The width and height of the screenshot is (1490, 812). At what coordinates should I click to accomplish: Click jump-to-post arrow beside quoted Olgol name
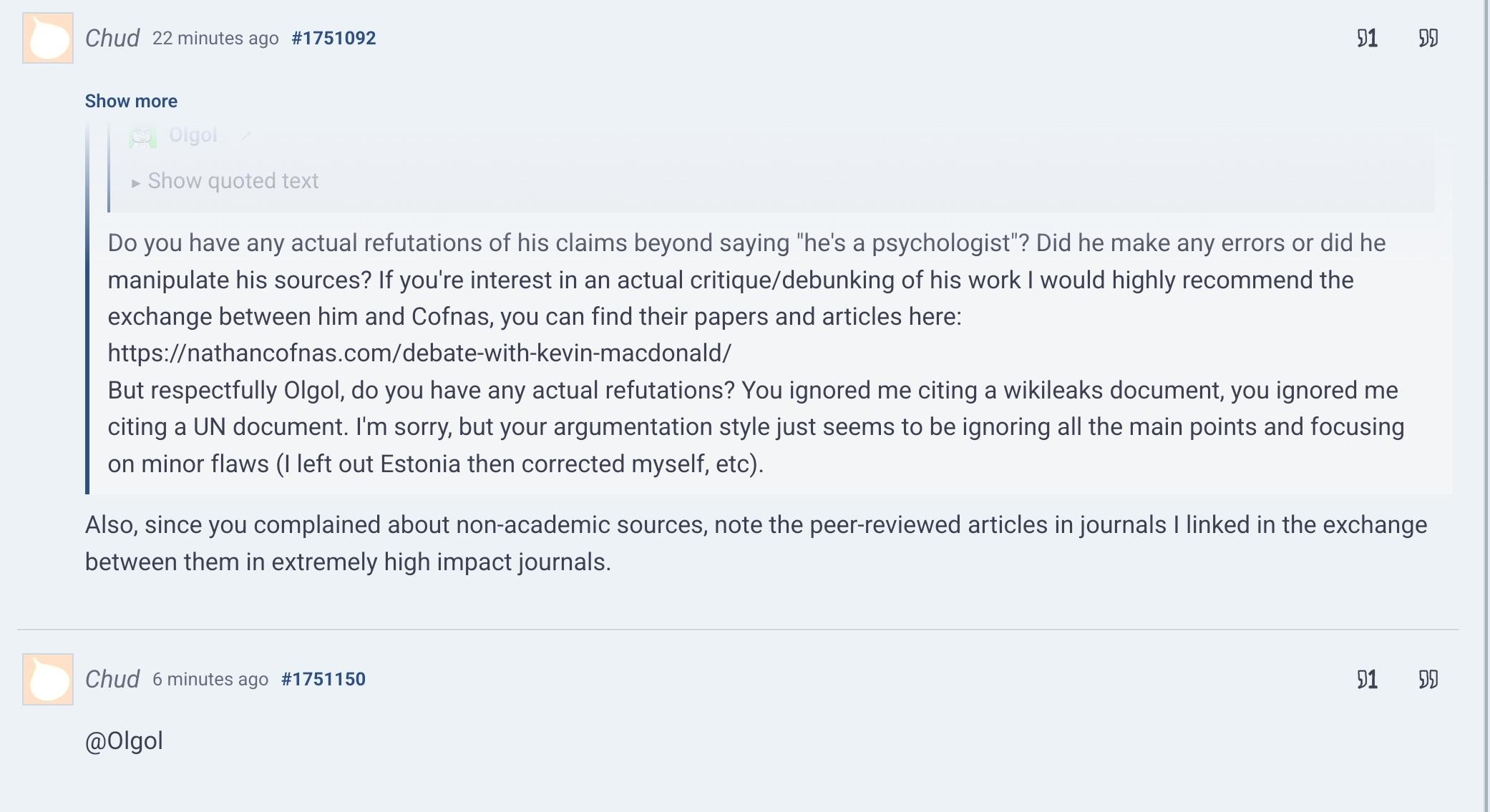(245, 136)
